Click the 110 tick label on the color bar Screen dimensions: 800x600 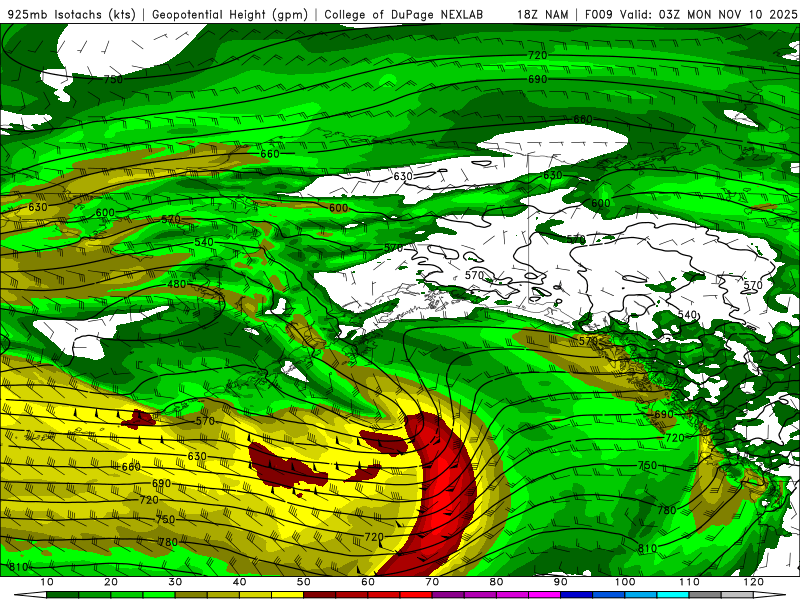[689, 582]
